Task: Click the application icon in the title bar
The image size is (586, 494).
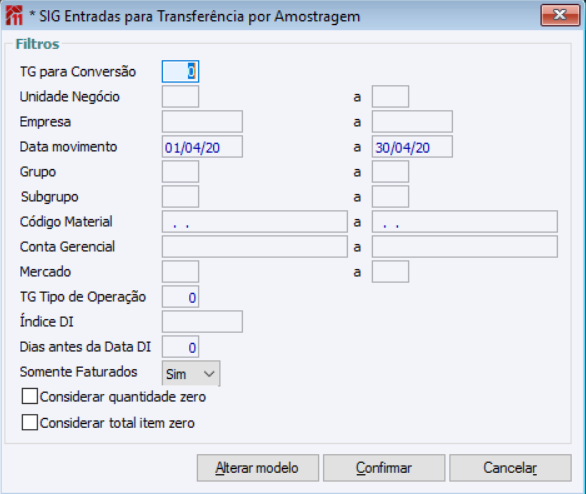Action: pyautogui.click(x=14, y=16)
